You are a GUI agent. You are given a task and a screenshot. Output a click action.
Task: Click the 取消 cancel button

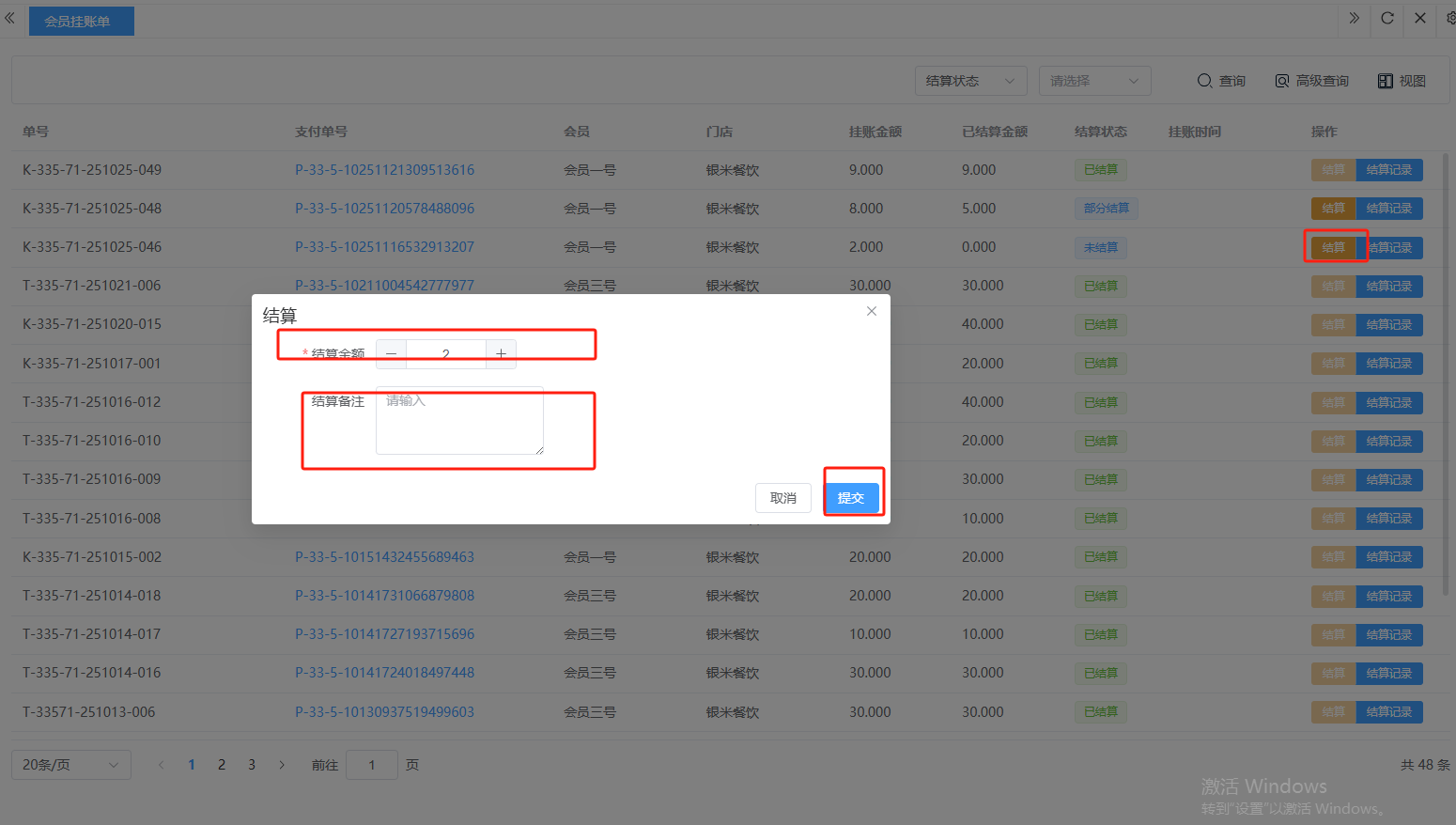(782, 498)
